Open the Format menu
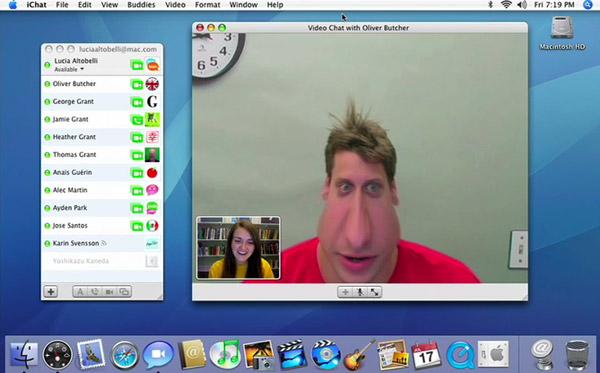Image resolution: width=600 pixels, height=373 pixels. coord(207,5)
